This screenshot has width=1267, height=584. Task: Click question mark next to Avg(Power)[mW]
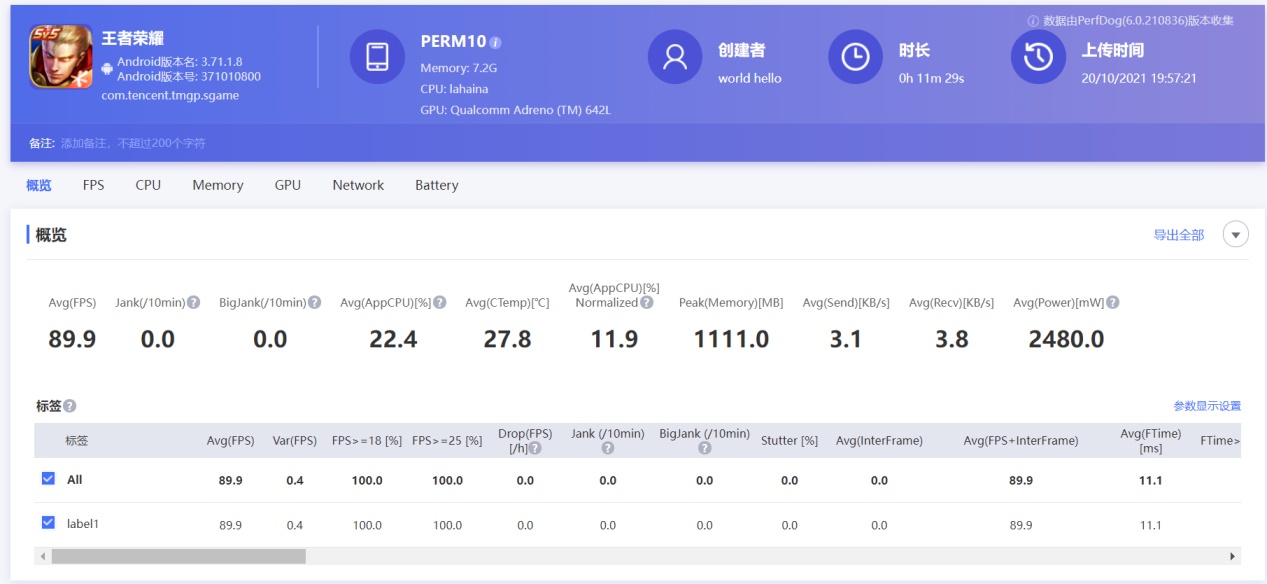[1112, 304]
